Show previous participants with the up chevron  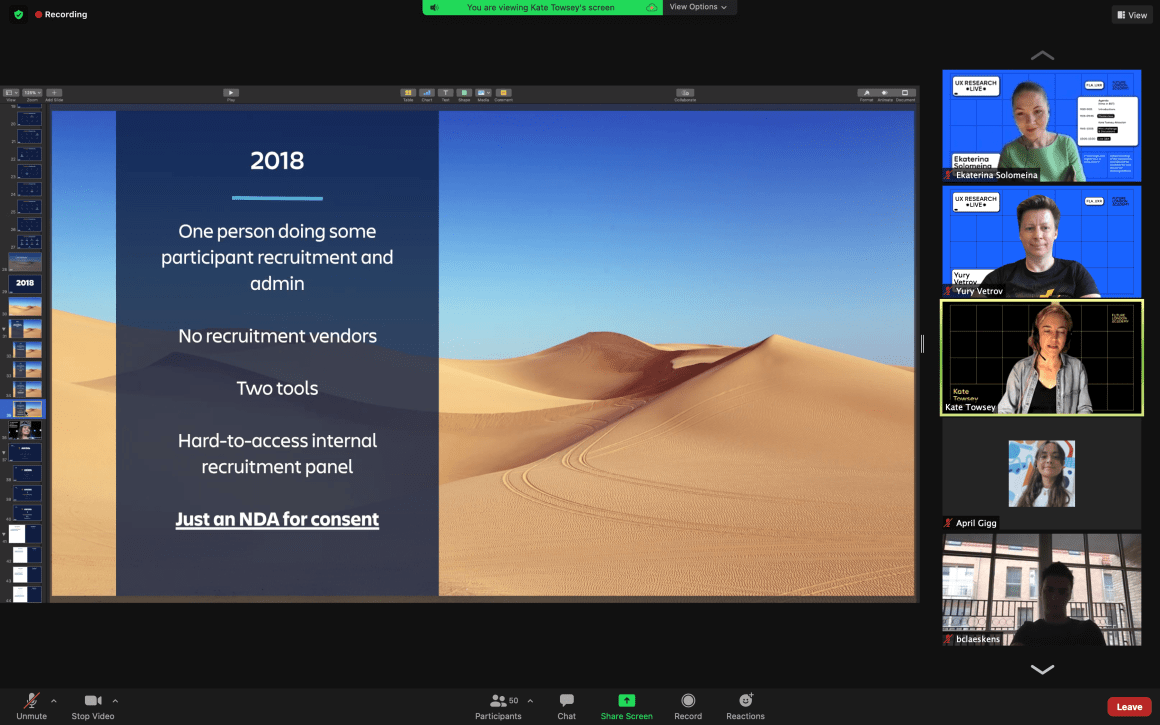[1042, 55]
